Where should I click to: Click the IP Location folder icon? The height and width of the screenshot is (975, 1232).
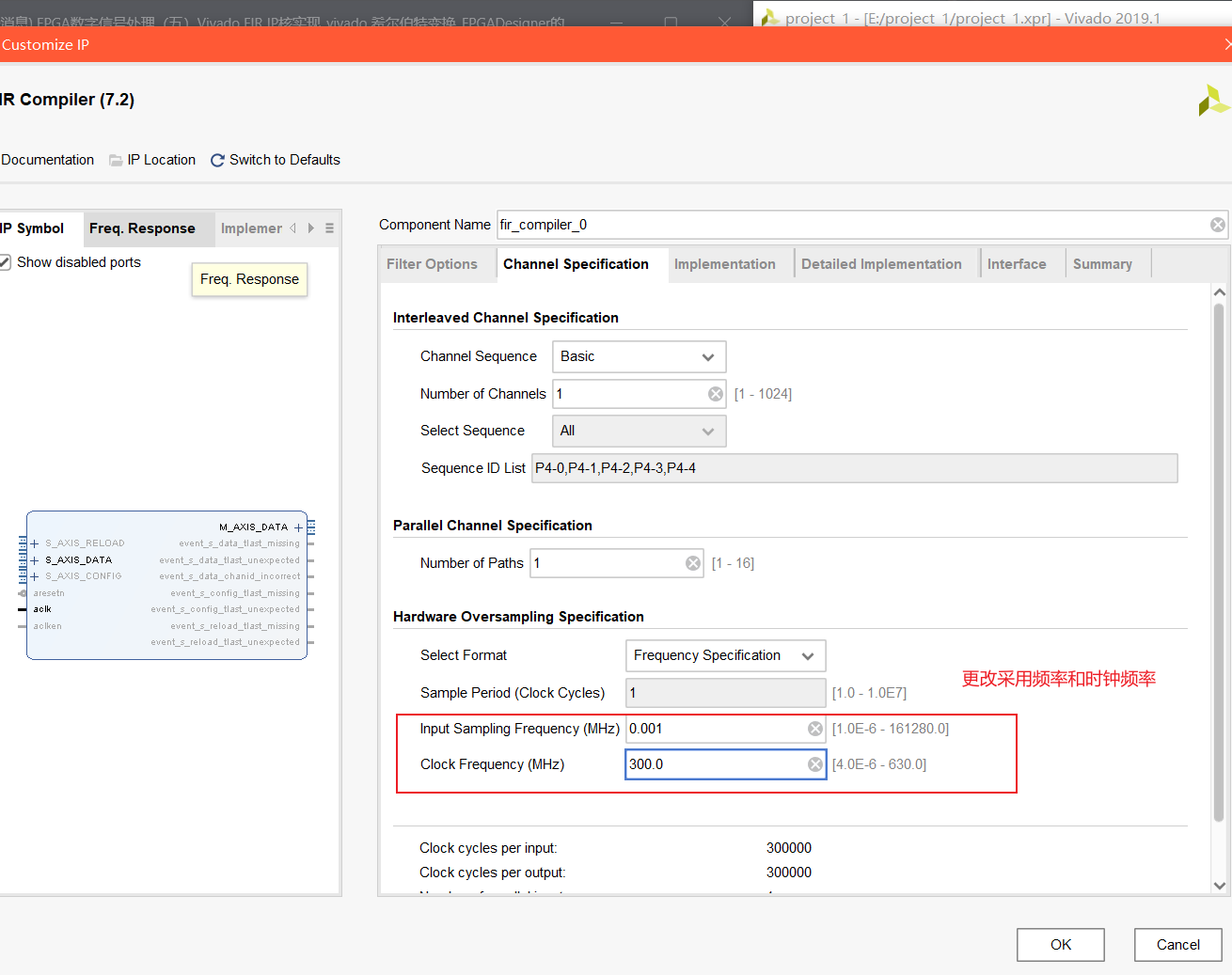coord(116,160)
